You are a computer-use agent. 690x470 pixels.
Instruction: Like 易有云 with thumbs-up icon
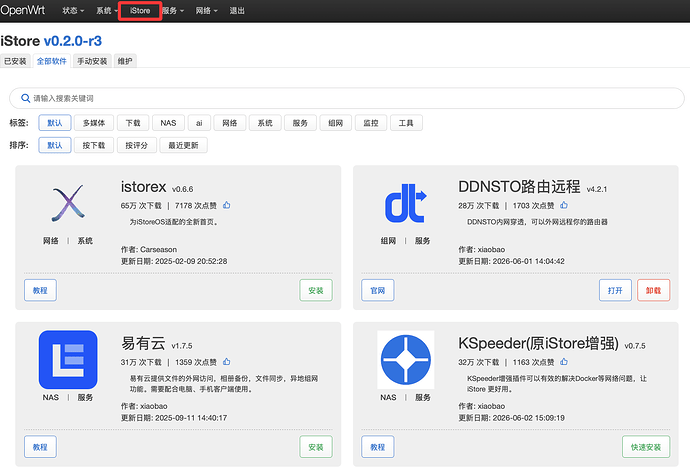(227, 362)
